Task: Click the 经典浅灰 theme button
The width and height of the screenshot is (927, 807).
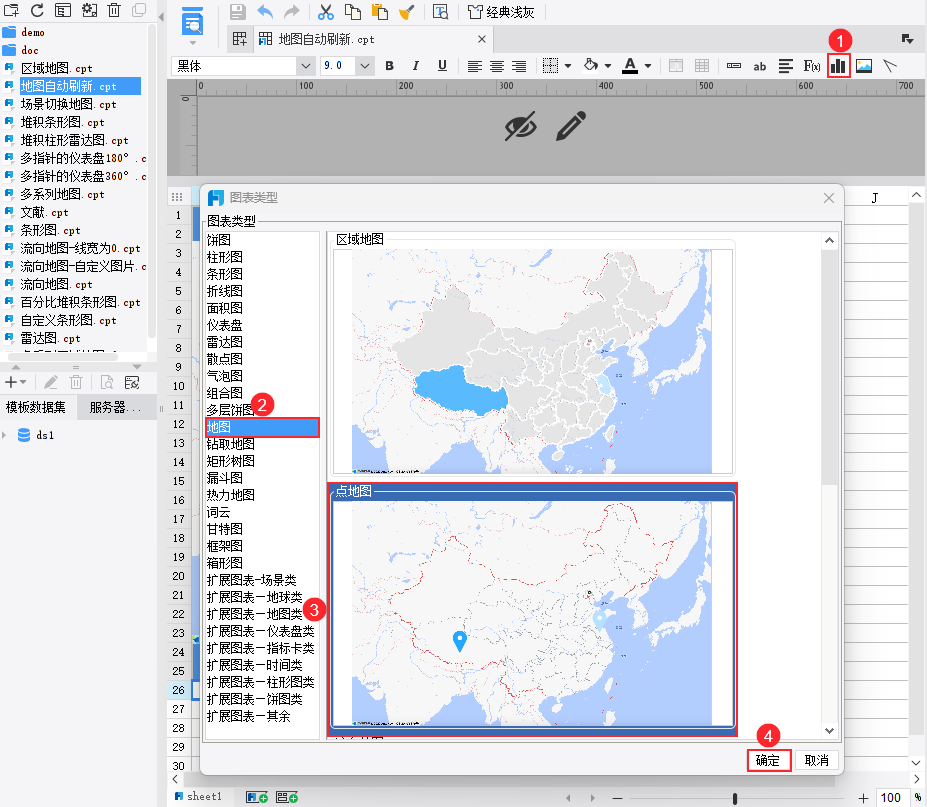Action: [x=501, y=12]
